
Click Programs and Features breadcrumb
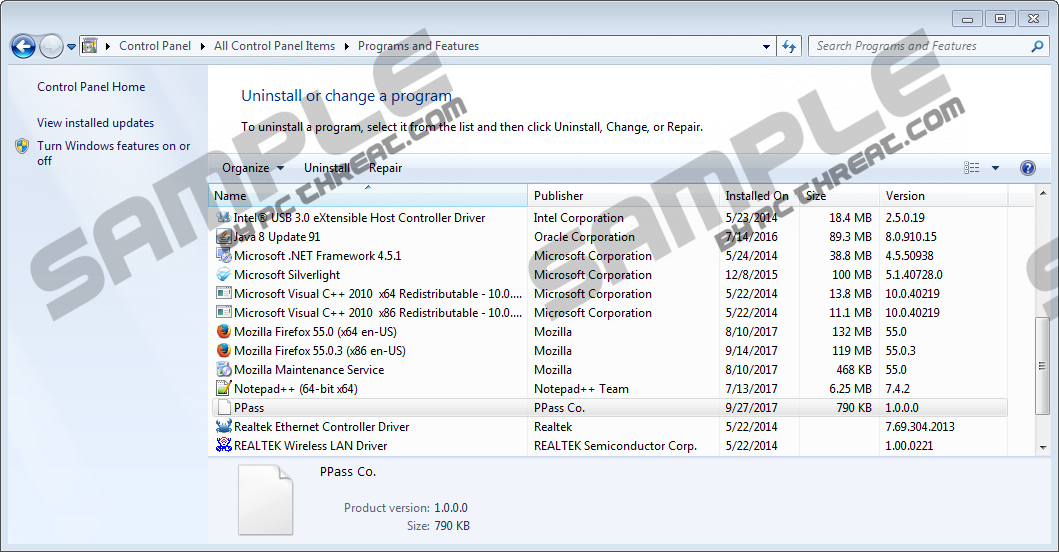pos(418,46)
